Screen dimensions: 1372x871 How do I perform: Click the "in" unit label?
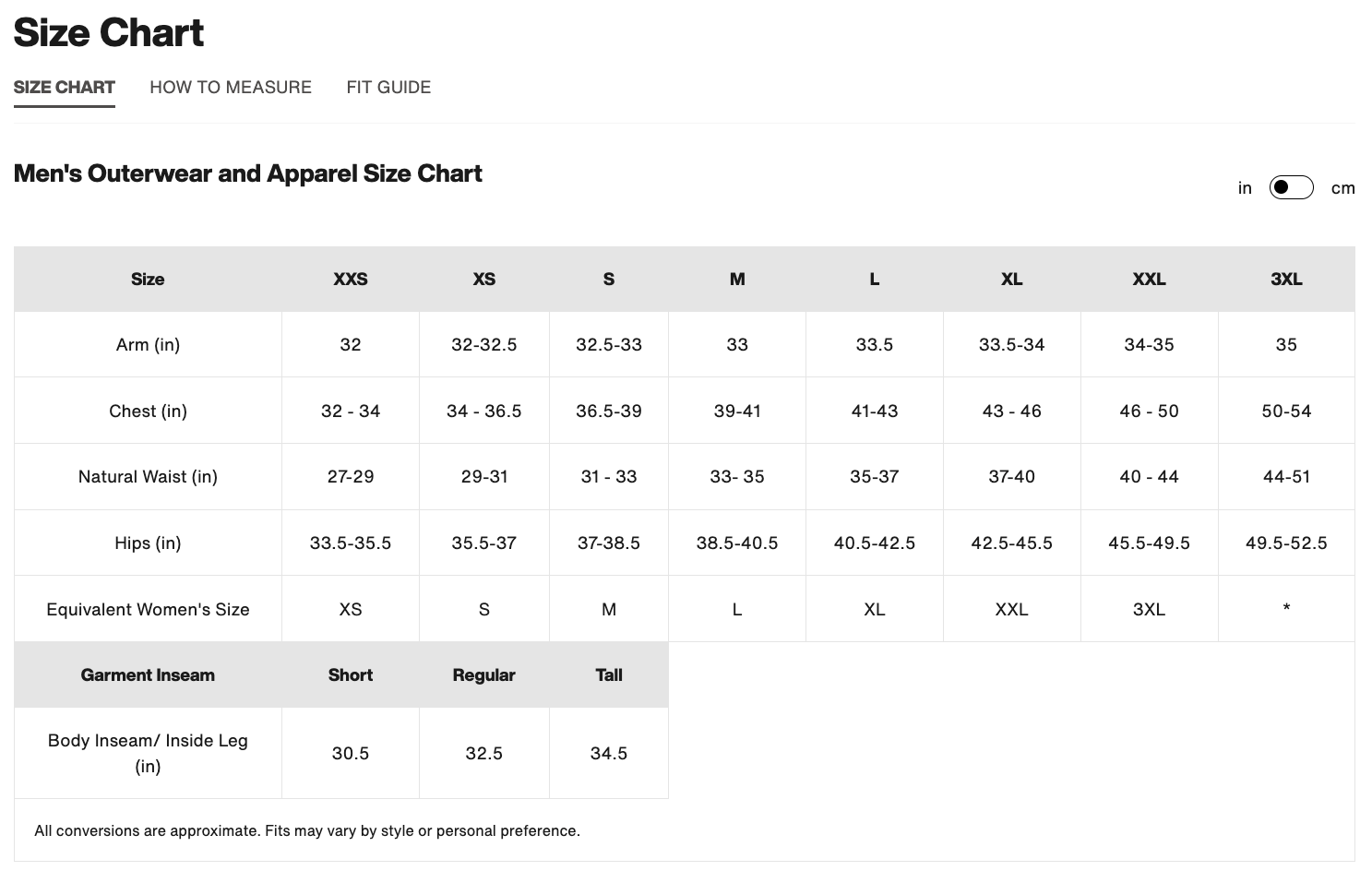1245,188
